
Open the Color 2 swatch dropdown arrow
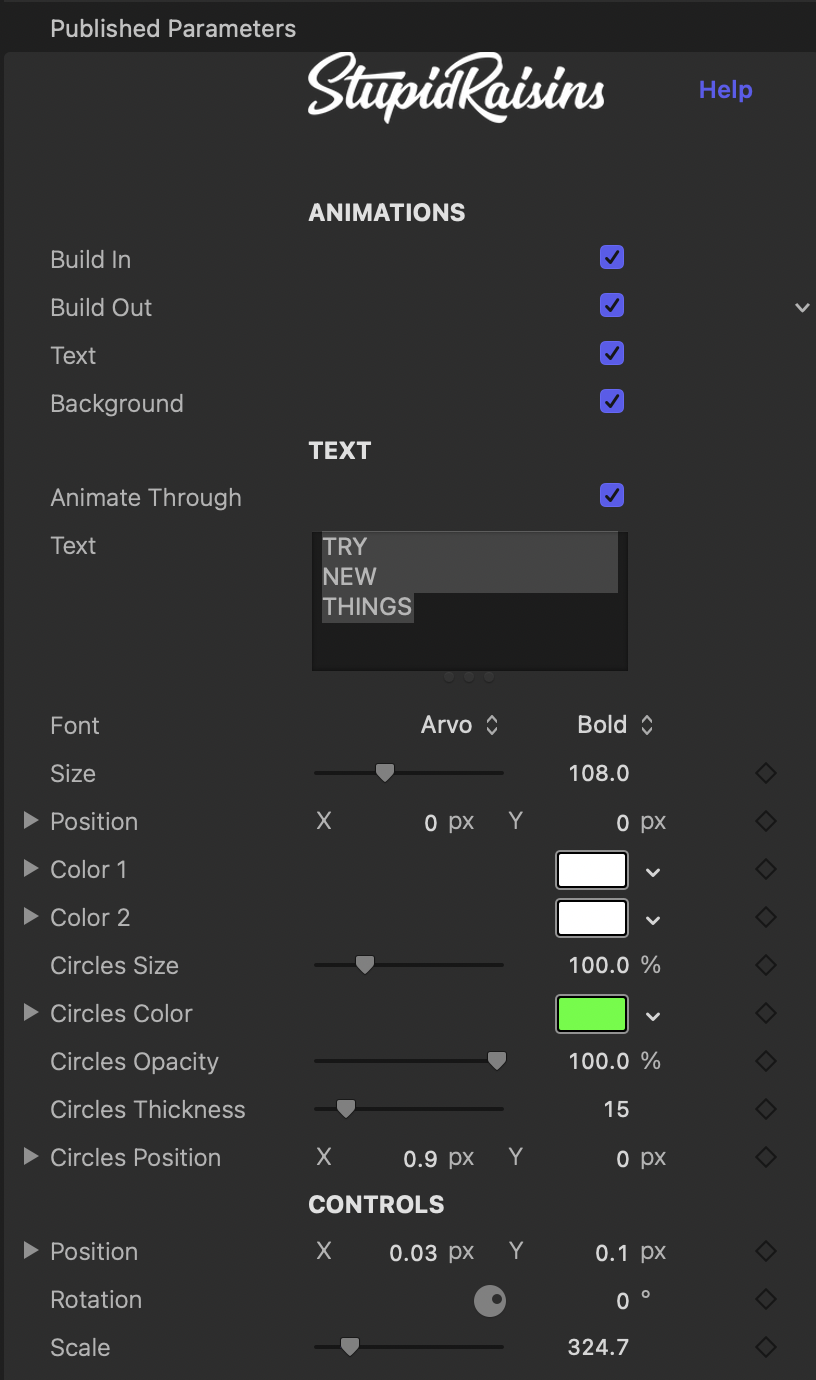(653, 920)
